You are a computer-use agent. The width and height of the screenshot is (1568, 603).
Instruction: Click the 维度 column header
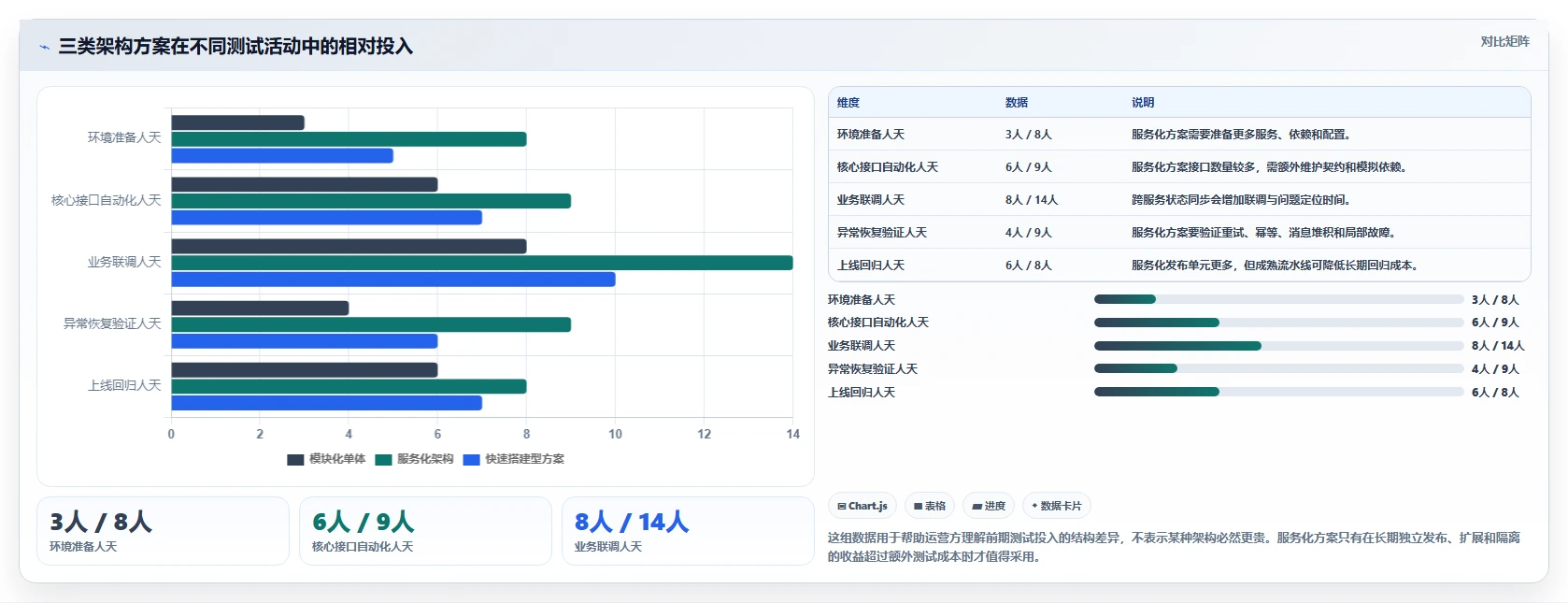(x=848, y=103)
